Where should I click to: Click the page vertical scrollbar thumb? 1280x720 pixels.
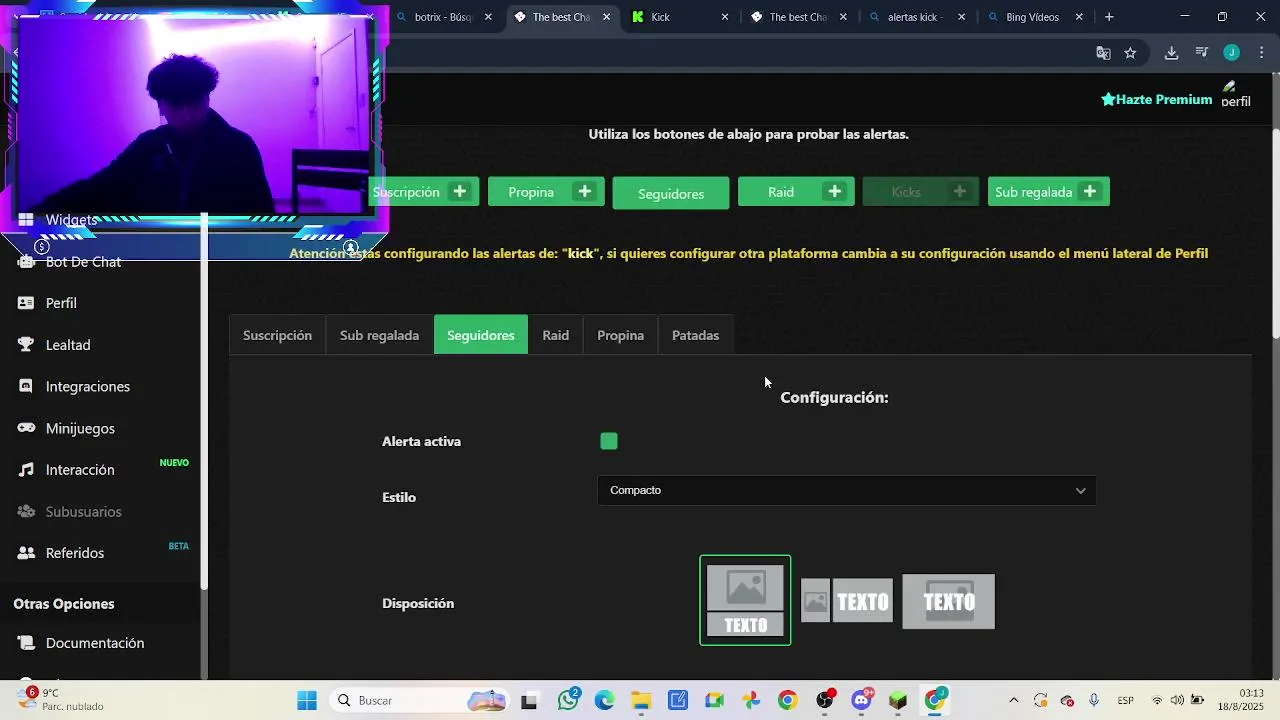[x=1275, y=234]
